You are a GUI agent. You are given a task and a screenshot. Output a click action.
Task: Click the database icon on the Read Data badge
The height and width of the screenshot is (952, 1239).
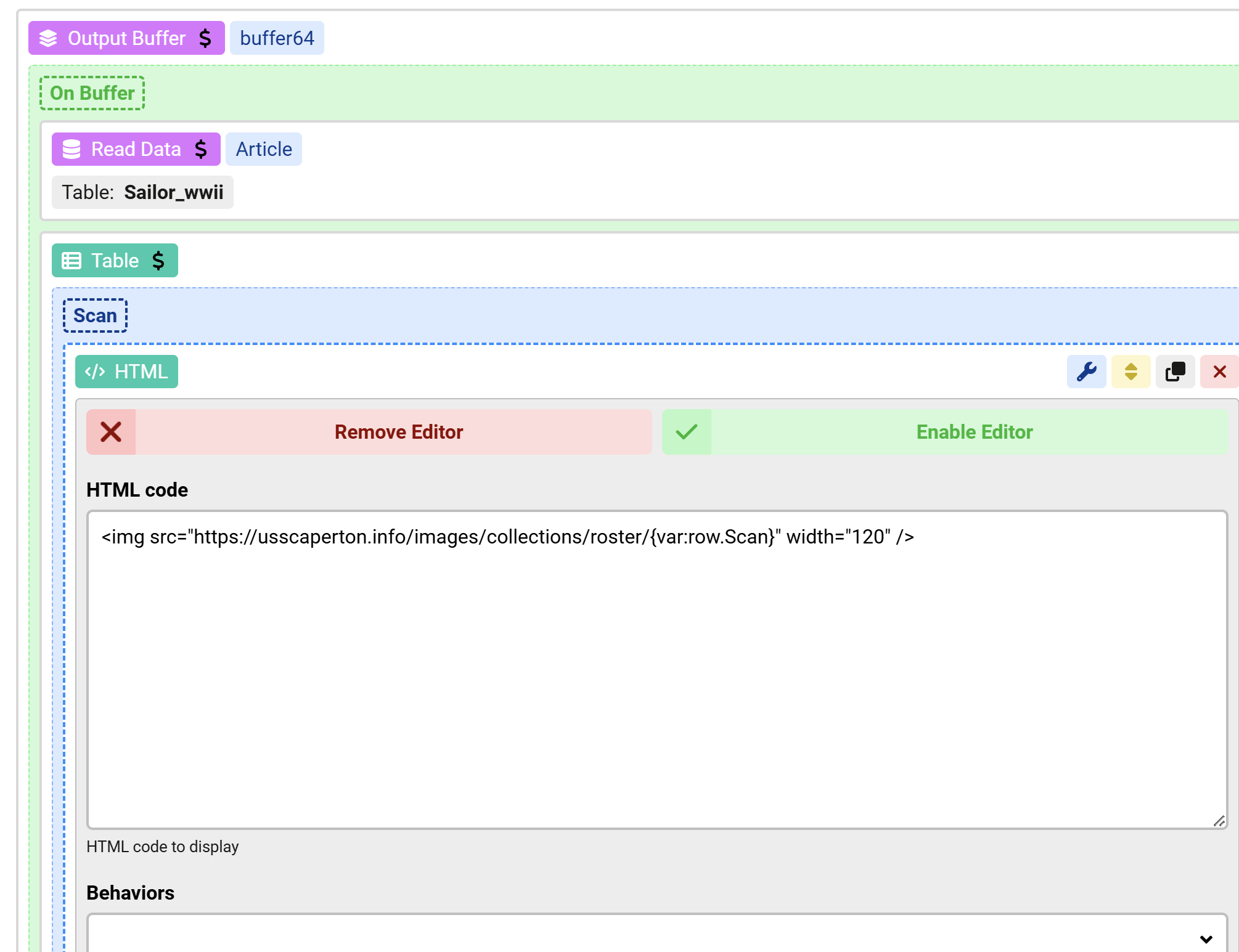72,148
